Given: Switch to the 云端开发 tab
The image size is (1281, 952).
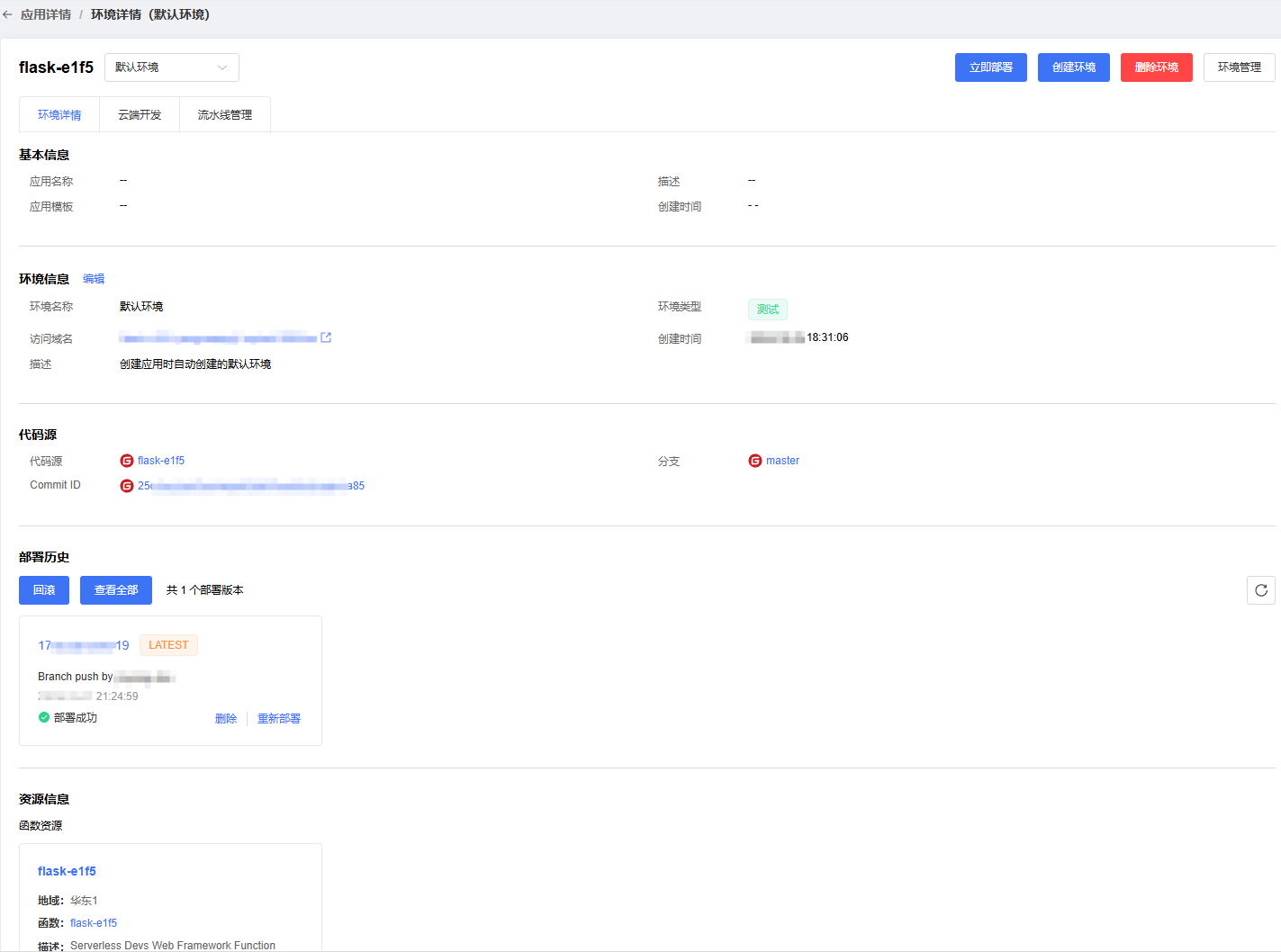Looking at the screenshot, I should [x=140, y=115].
